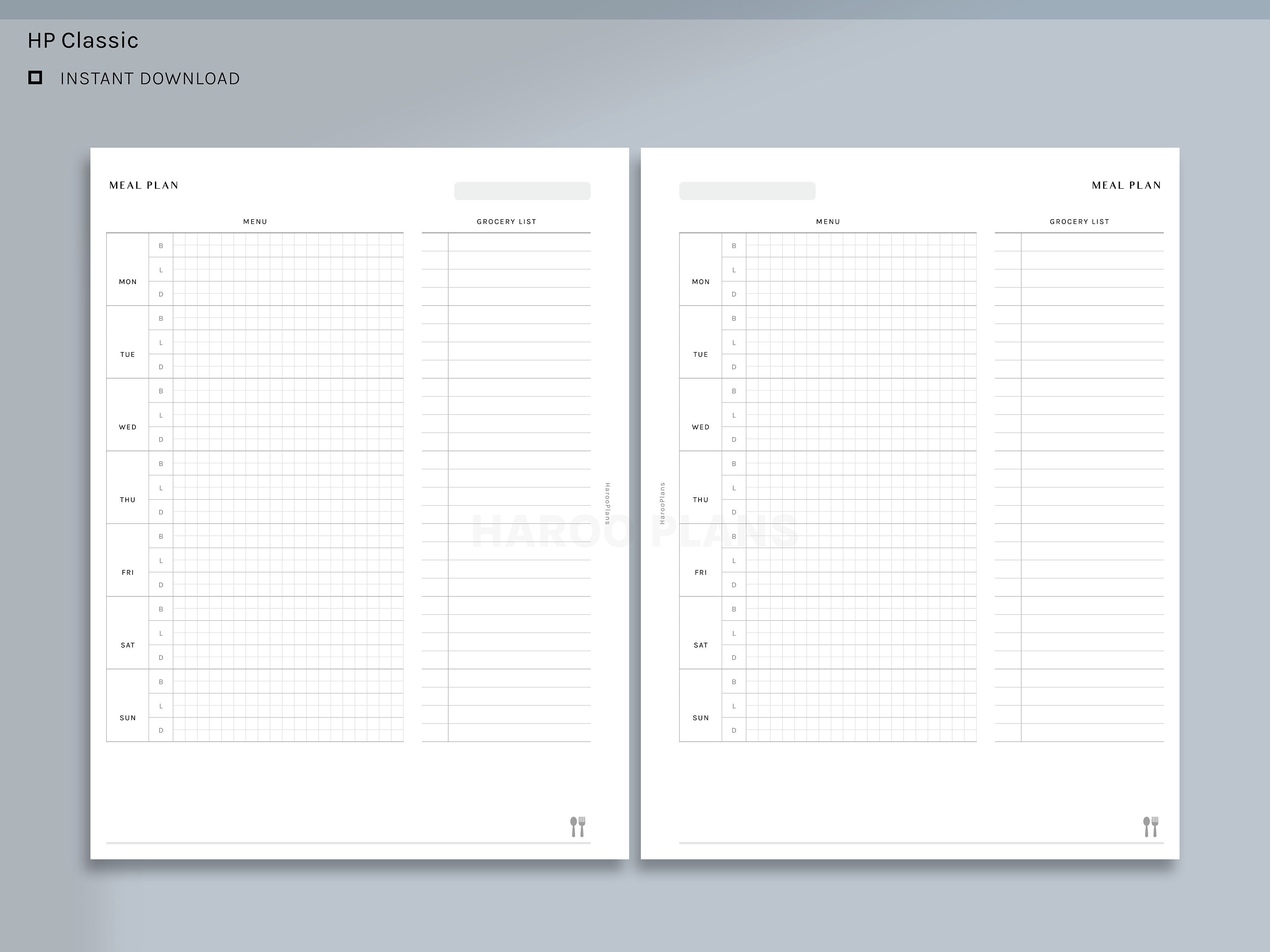Click THU label on right page
The width and height of the screenshot is (1270, 952).
tap(701, 500)
